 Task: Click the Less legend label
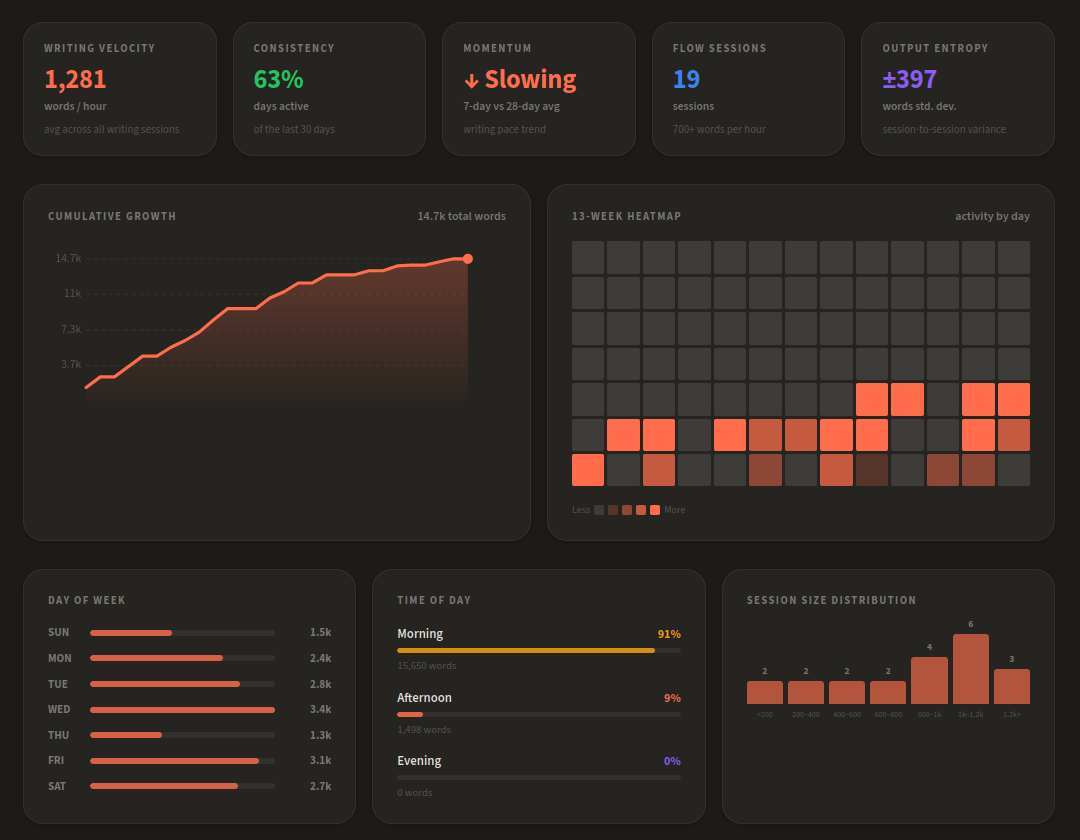click(581, 510)
